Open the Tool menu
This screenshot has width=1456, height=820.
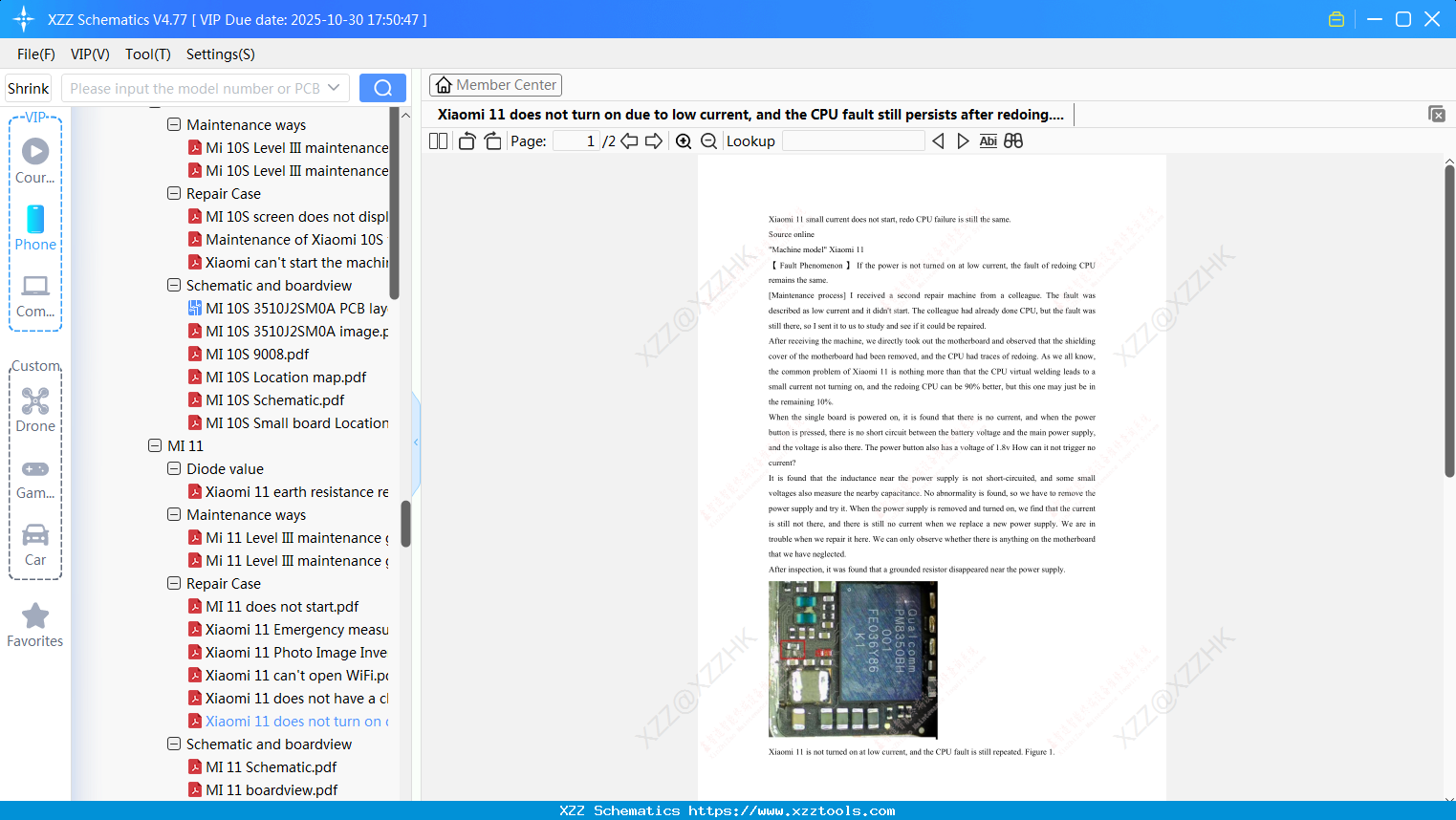coord(148,54)
